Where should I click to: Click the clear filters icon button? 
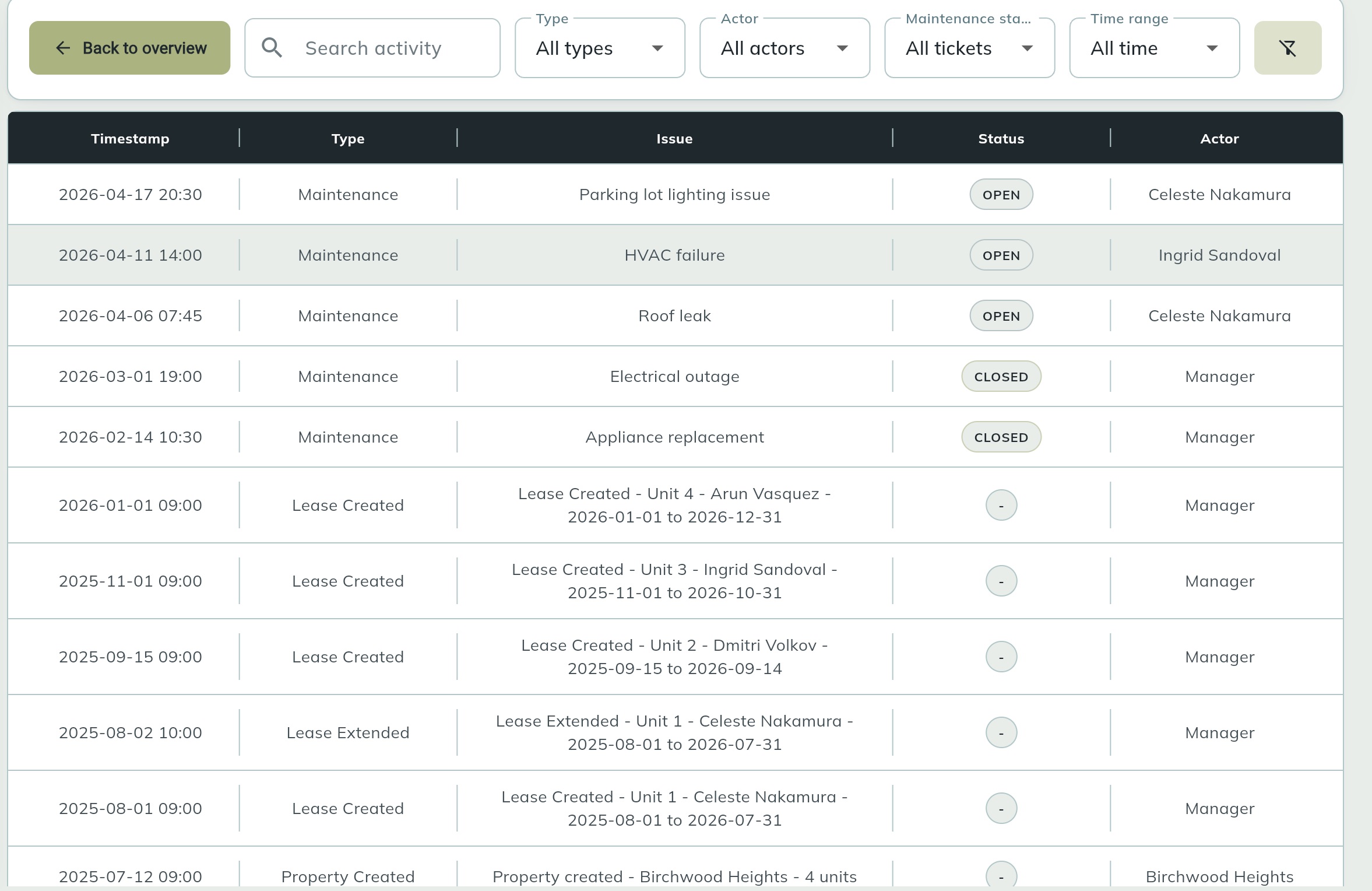pyautogui.click(x=1287, y=48)
